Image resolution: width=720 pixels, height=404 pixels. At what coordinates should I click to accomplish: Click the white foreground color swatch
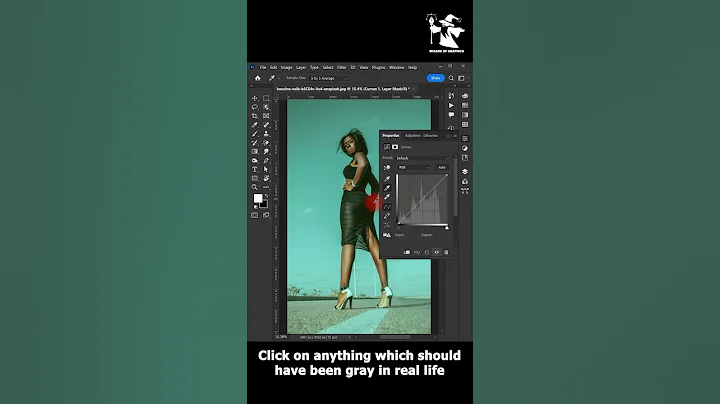tap(258, 198)
